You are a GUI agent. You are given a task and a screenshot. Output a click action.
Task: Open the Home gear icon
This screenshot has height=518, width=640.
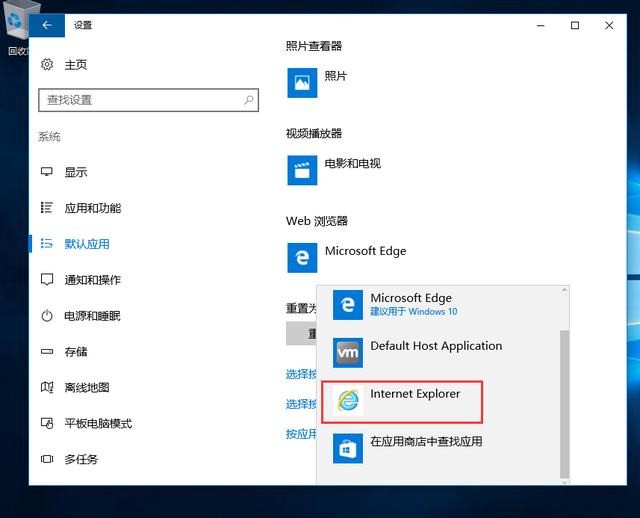click(x=47, y=64)
